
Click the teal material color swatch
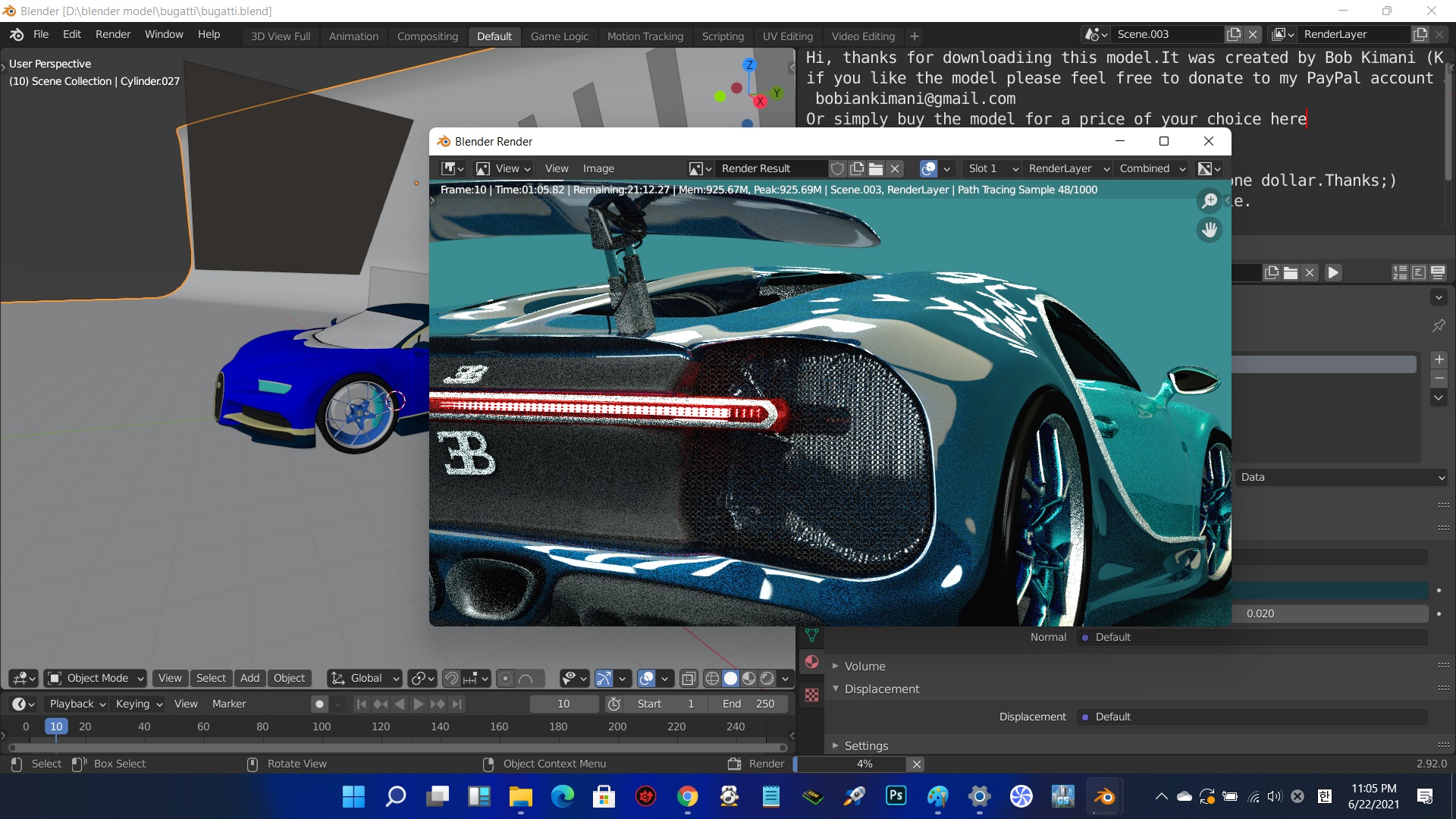(1330, 590)
